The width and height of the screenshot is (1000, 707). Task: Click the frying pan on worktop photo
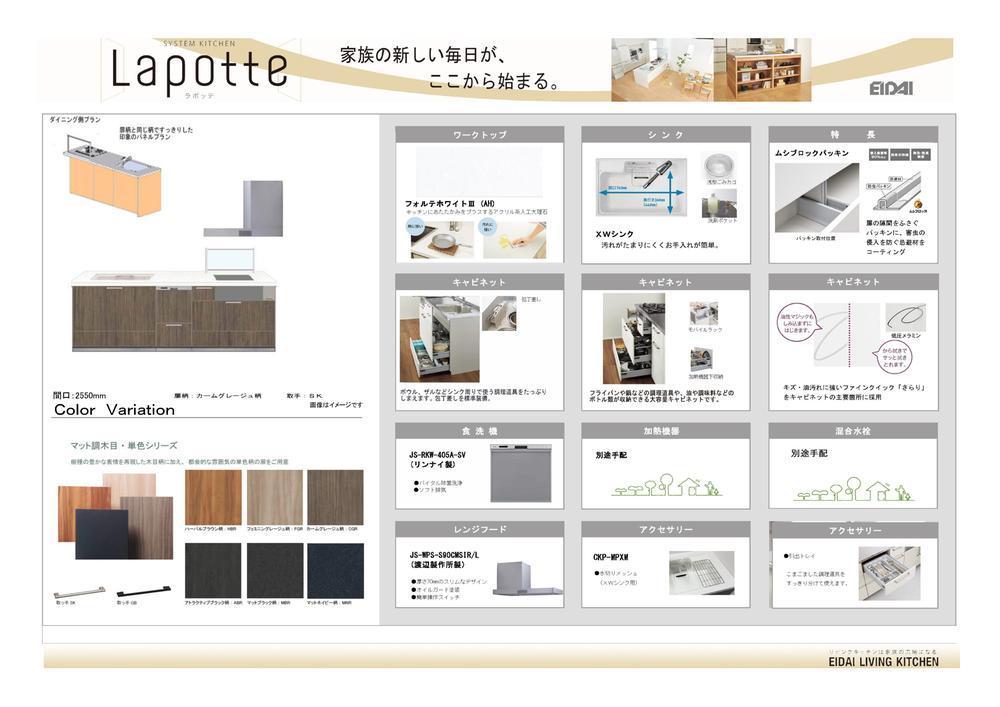[x=442, y=240]
